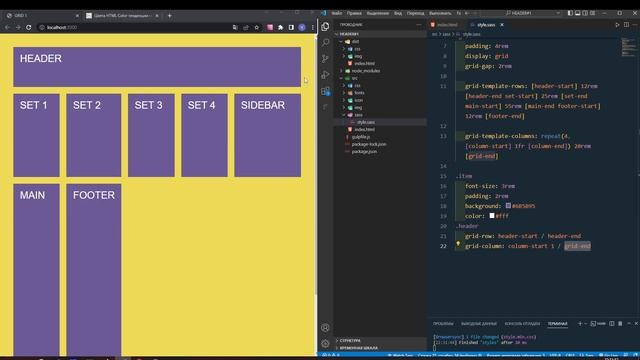Click the share icon in address bar
This screenshot has width=640, height=360.
click(246, 27)
